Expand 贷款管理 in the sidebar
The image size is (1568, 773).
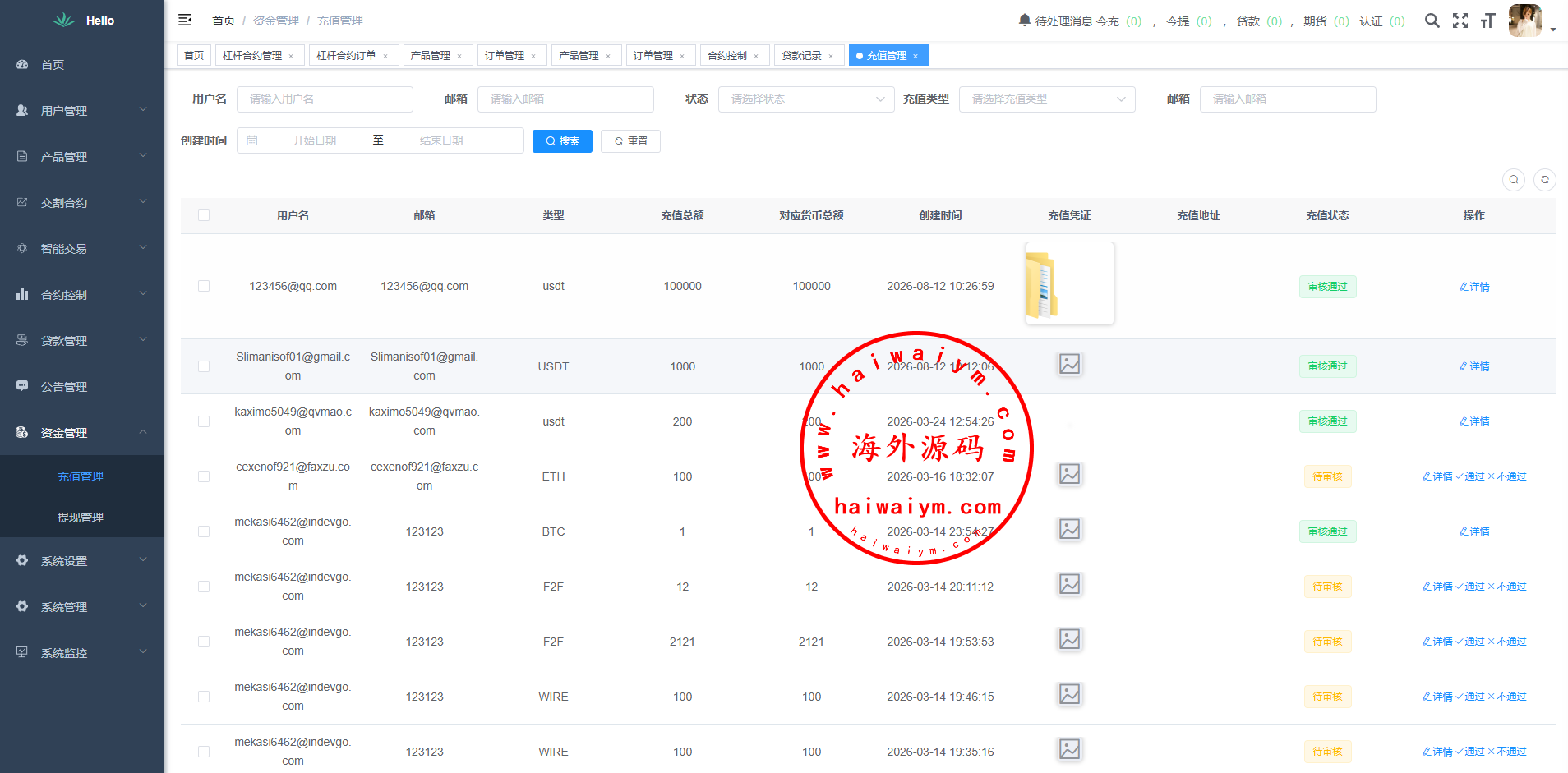click(82, 341)
